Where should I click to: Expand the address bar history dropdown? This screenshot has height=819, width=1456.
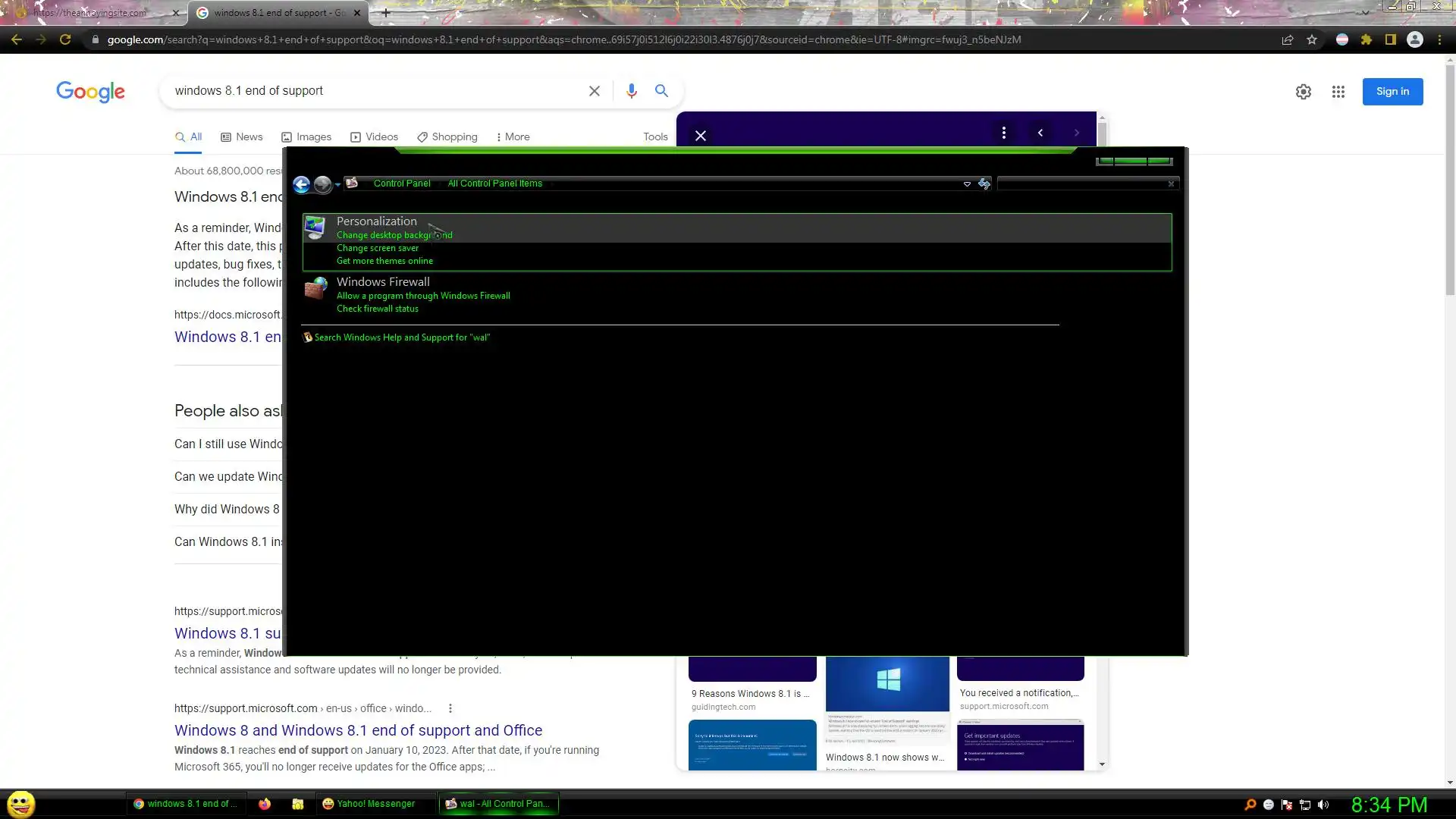[967, 184]
